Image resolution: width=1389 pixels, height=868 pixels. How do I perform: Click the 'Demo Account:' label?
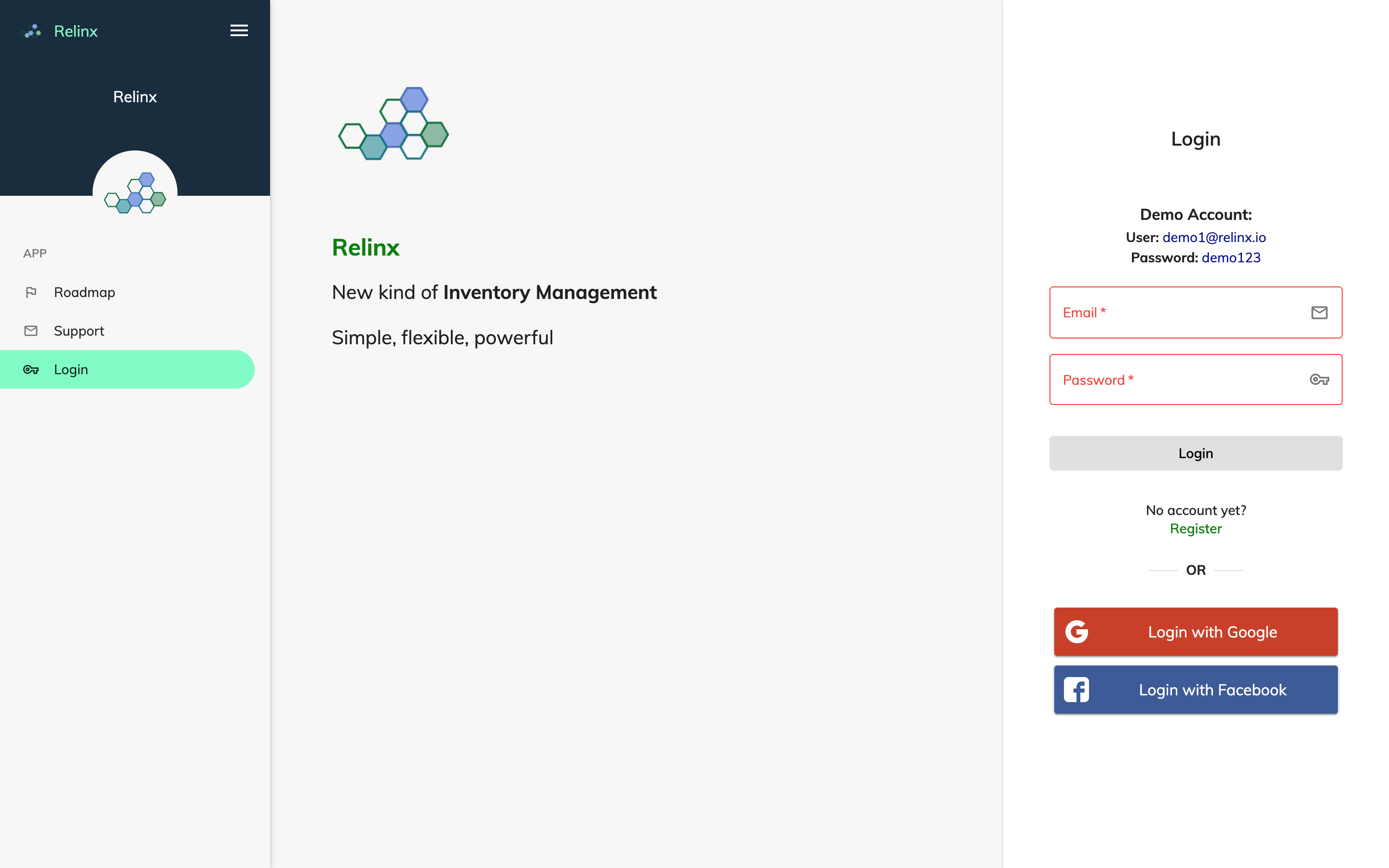pos(1196,214)
